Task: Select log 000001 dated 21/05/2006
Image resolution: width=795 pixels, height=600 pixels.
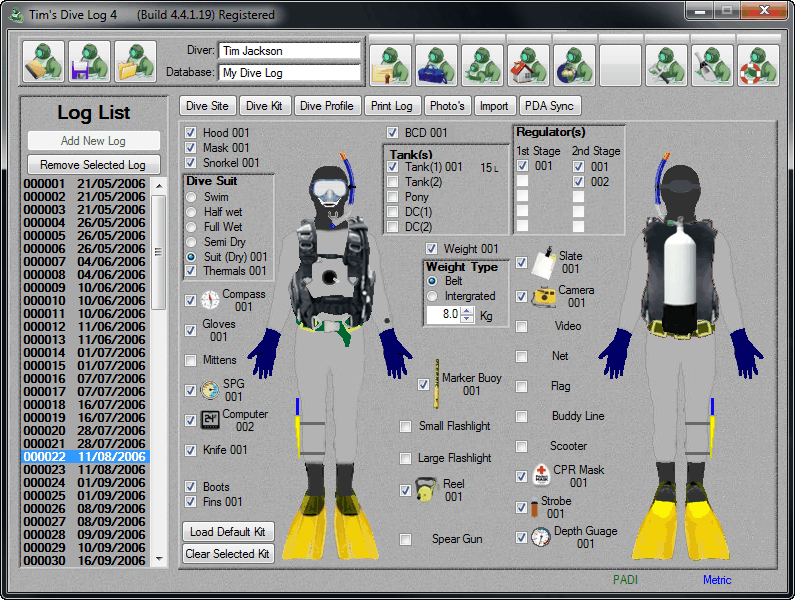Action: coord(85,184)
